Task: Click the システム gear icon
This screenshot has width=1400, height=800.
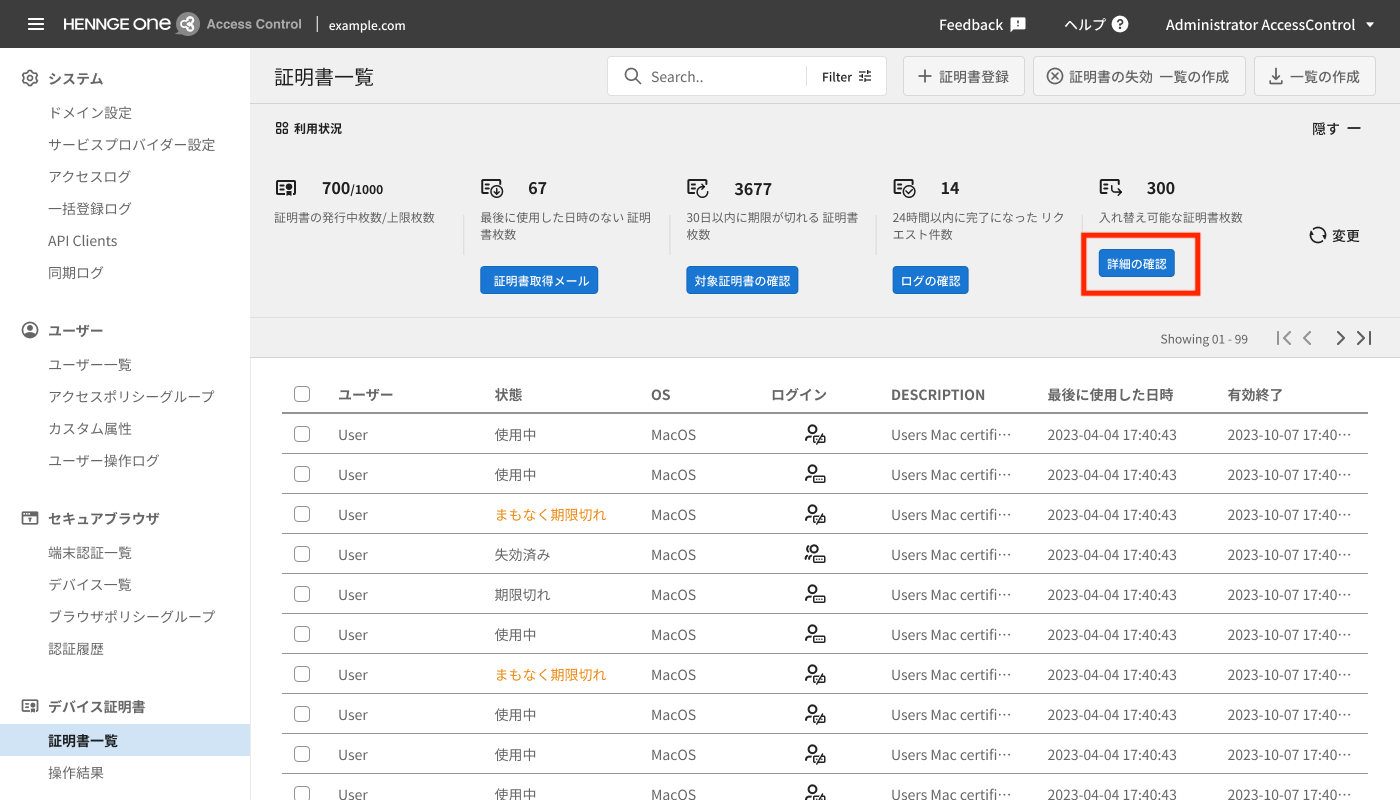Action: point(30,78)
